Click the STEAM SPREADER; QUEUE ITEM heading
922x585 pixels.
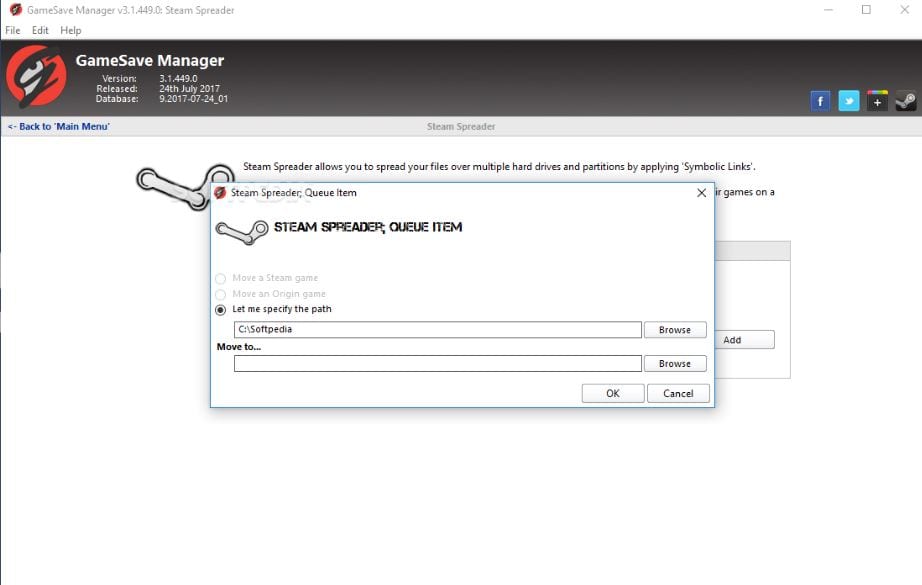(368, 227)
